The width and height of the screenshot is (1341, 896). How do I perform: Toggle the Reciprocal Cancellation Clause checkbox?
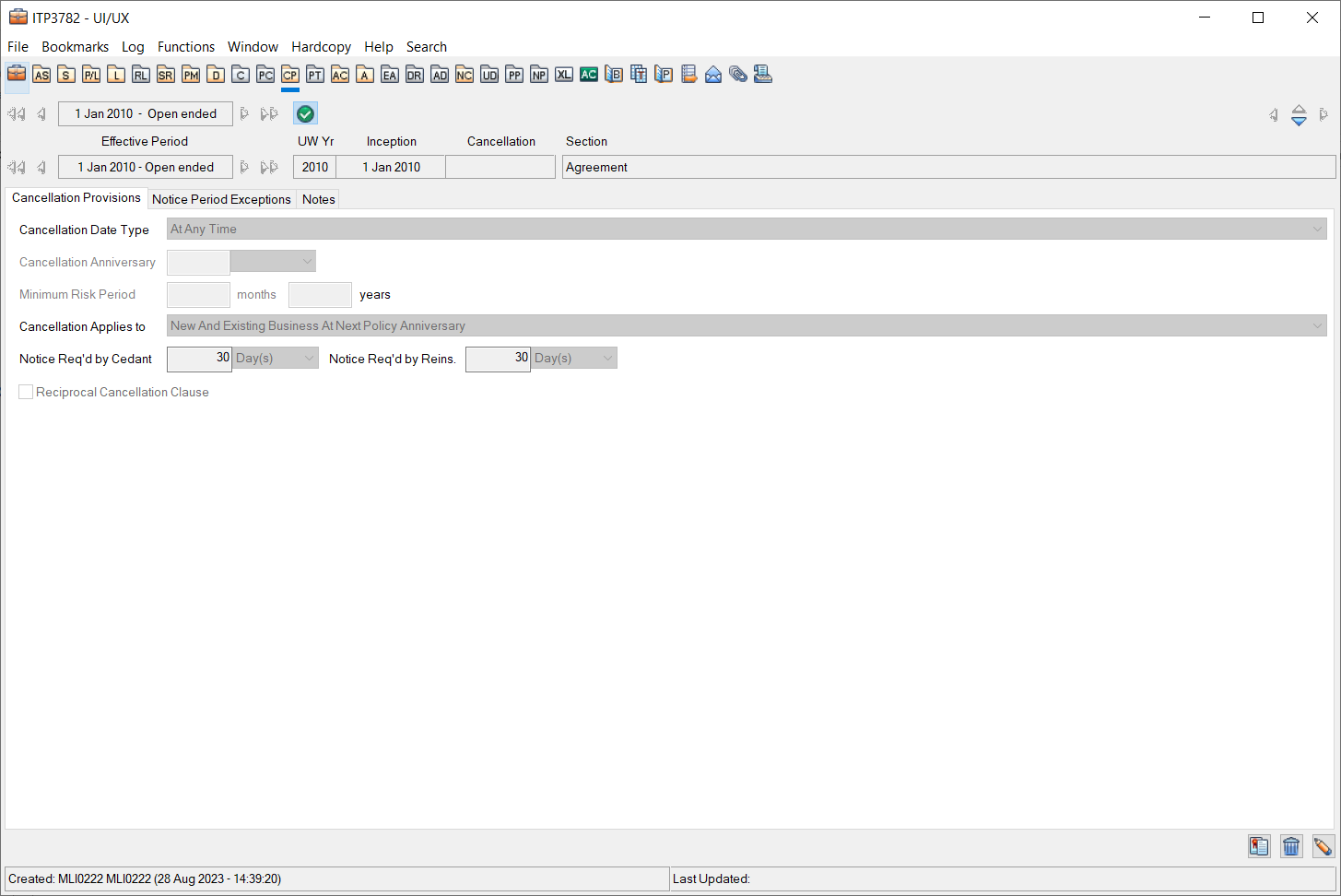pos(27,392)
